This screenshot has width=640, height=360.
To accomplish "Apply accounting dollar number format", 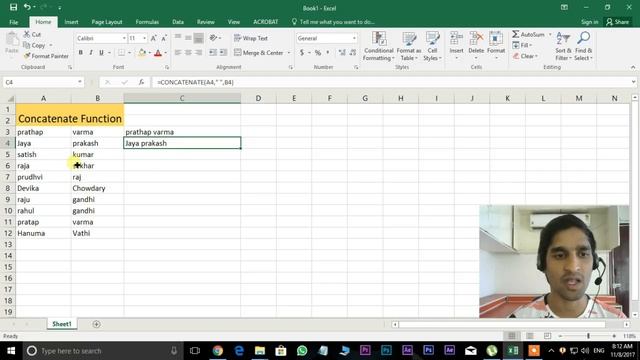I will [302, 53].
